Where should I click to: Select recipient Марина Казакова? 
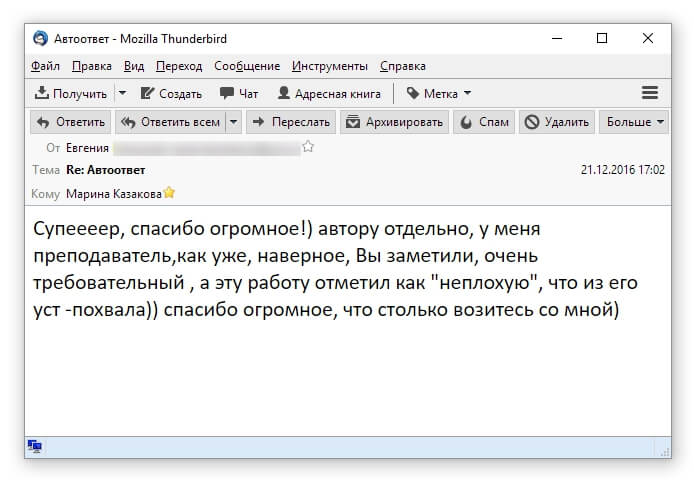point(114,194)
